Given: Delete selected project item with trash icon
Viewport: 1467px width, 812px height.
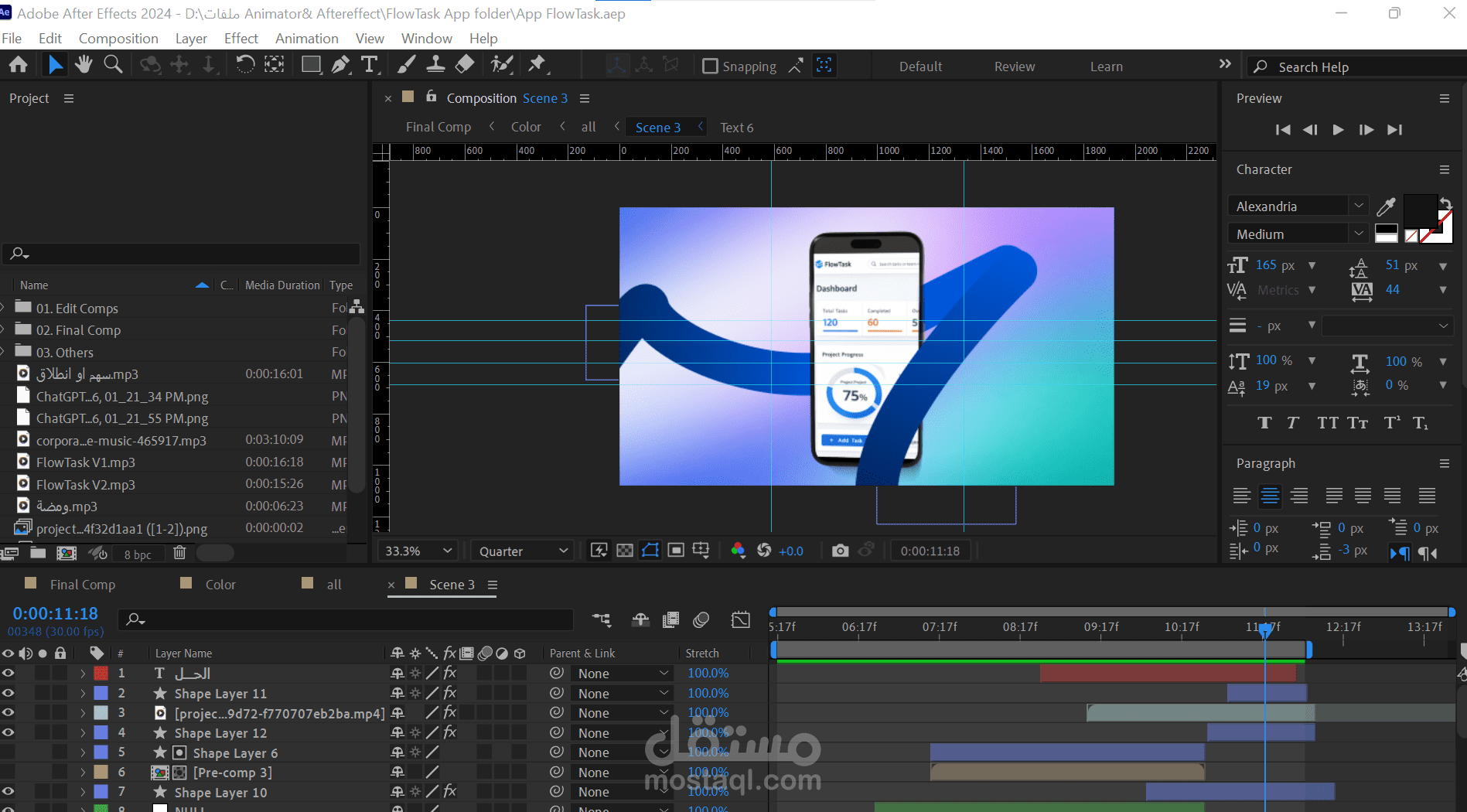Looking at the screenshot, I should tap(179, 553).
